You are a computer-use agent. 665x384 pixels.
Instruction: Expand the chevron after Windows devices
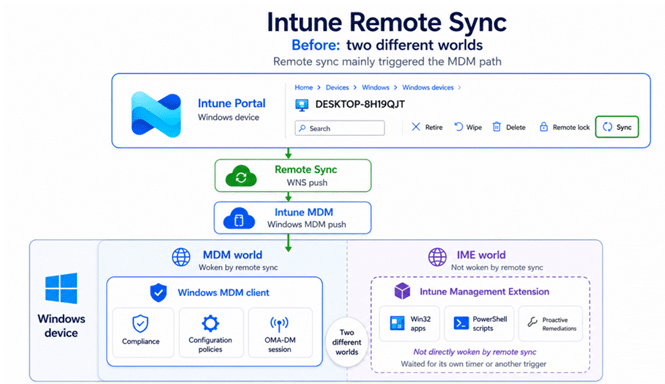(x=459, y=87)
